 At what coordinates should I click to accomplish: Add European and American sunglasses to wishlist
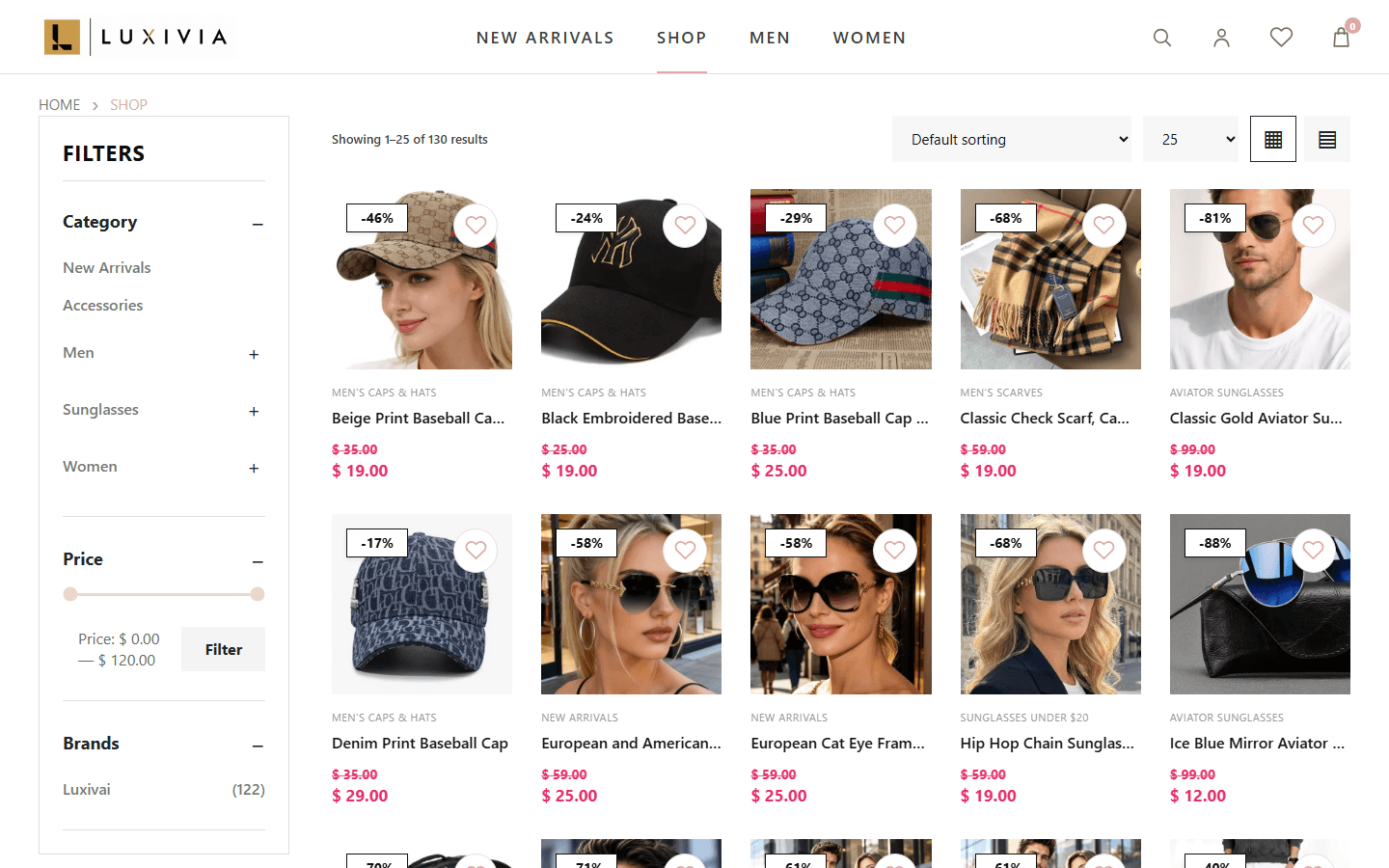point(685,551)
